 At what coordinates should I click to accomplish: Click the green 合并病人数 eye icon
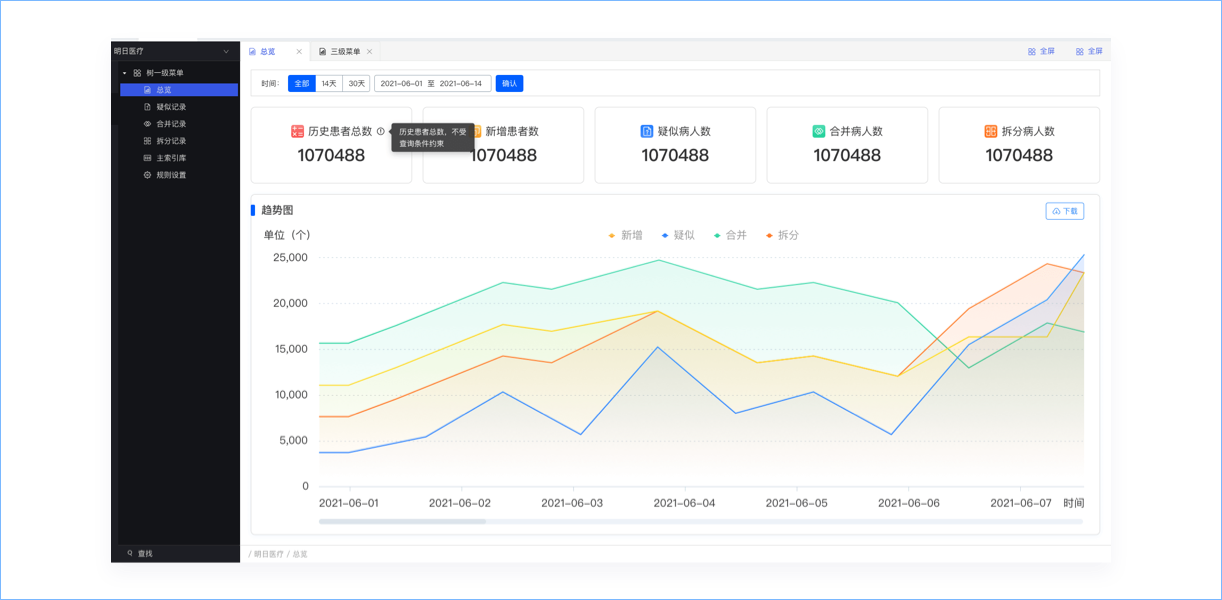(x=819, y=131)
